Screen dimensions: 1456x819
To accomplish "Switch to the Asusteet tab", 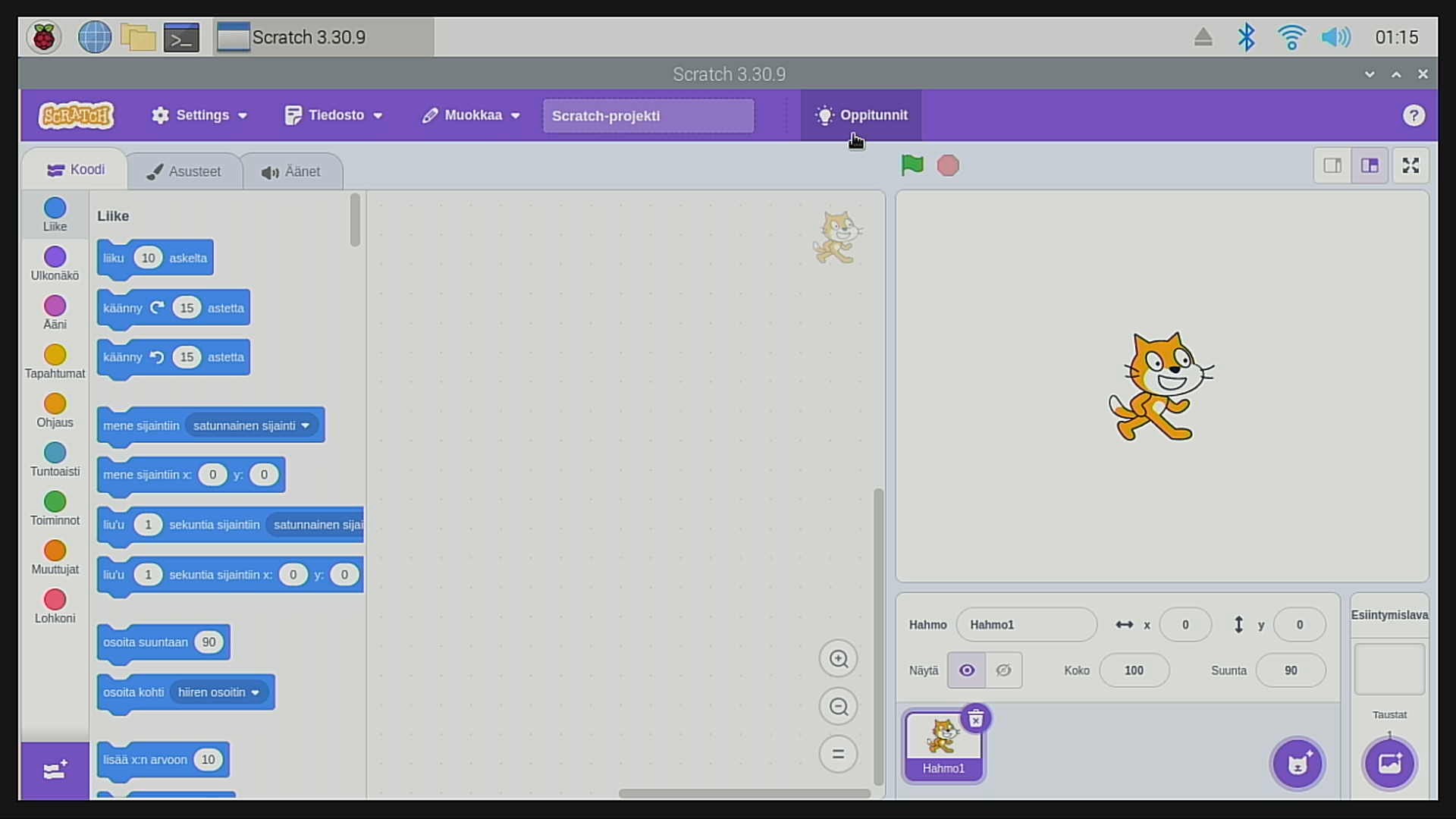I will coord(185,171).
